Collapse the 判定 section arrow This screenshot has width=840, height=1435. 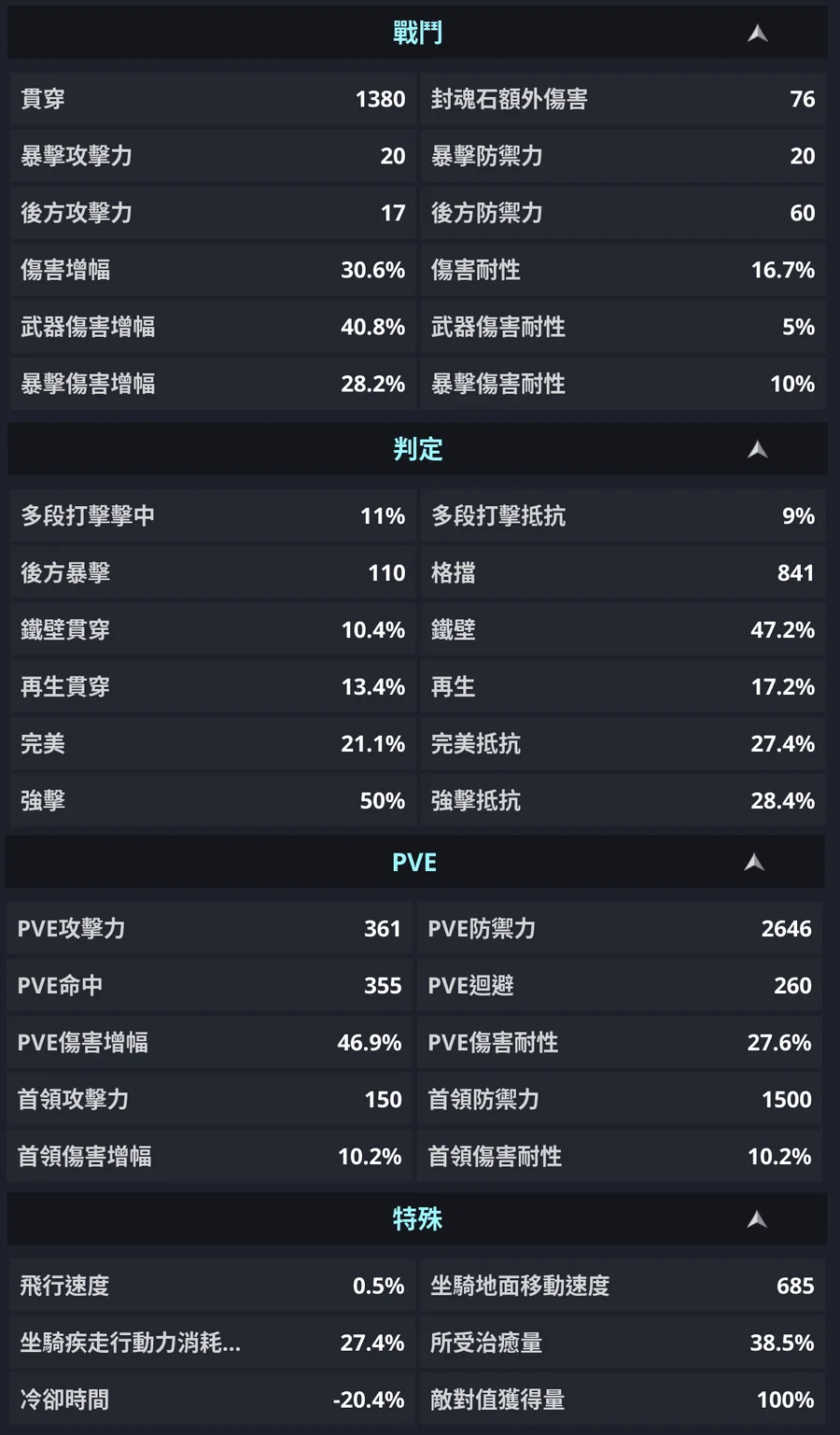758,450
